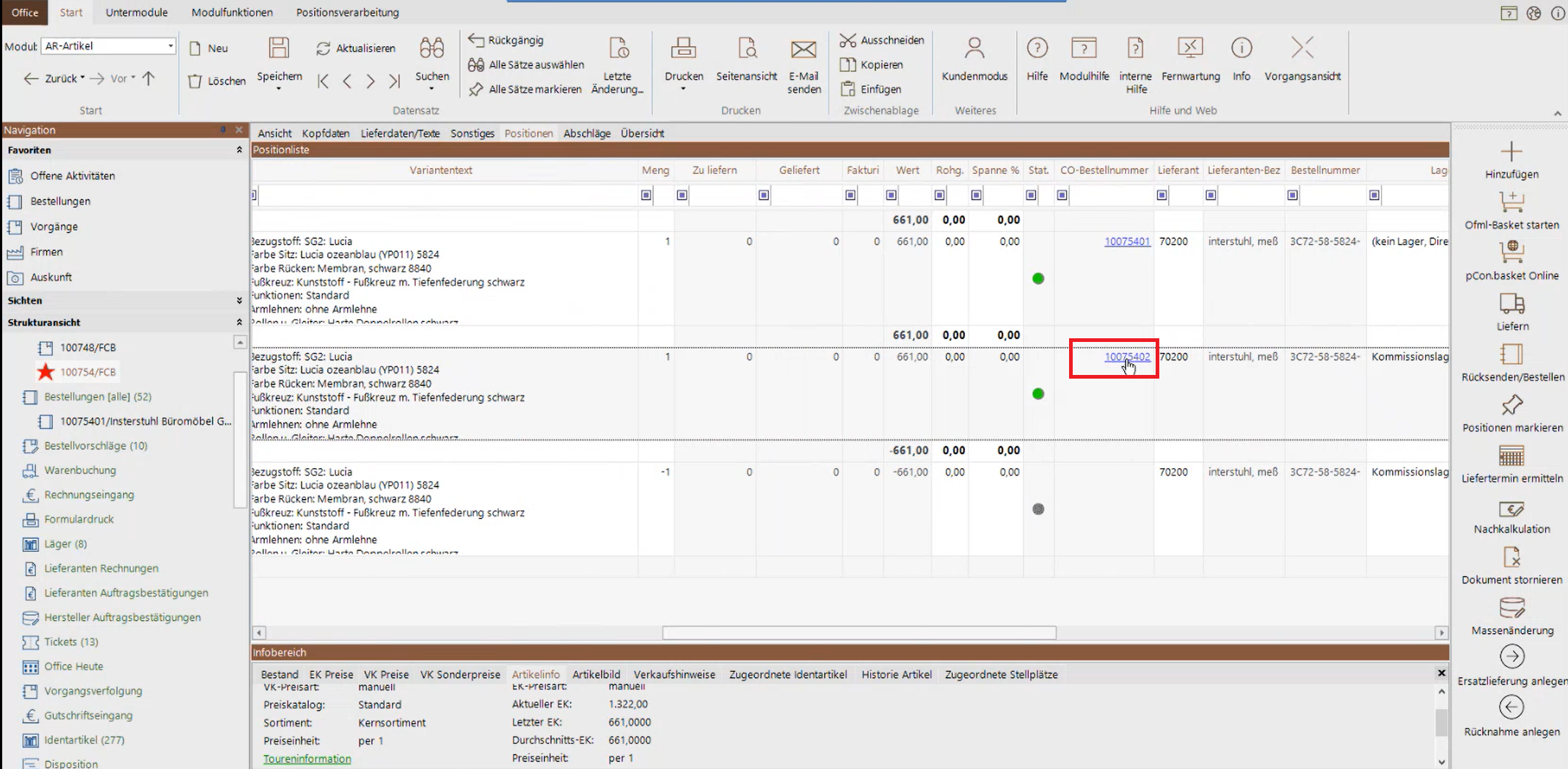Click Dokument stornieren icon
The image size is (1568, 769).
[1512, 558]
